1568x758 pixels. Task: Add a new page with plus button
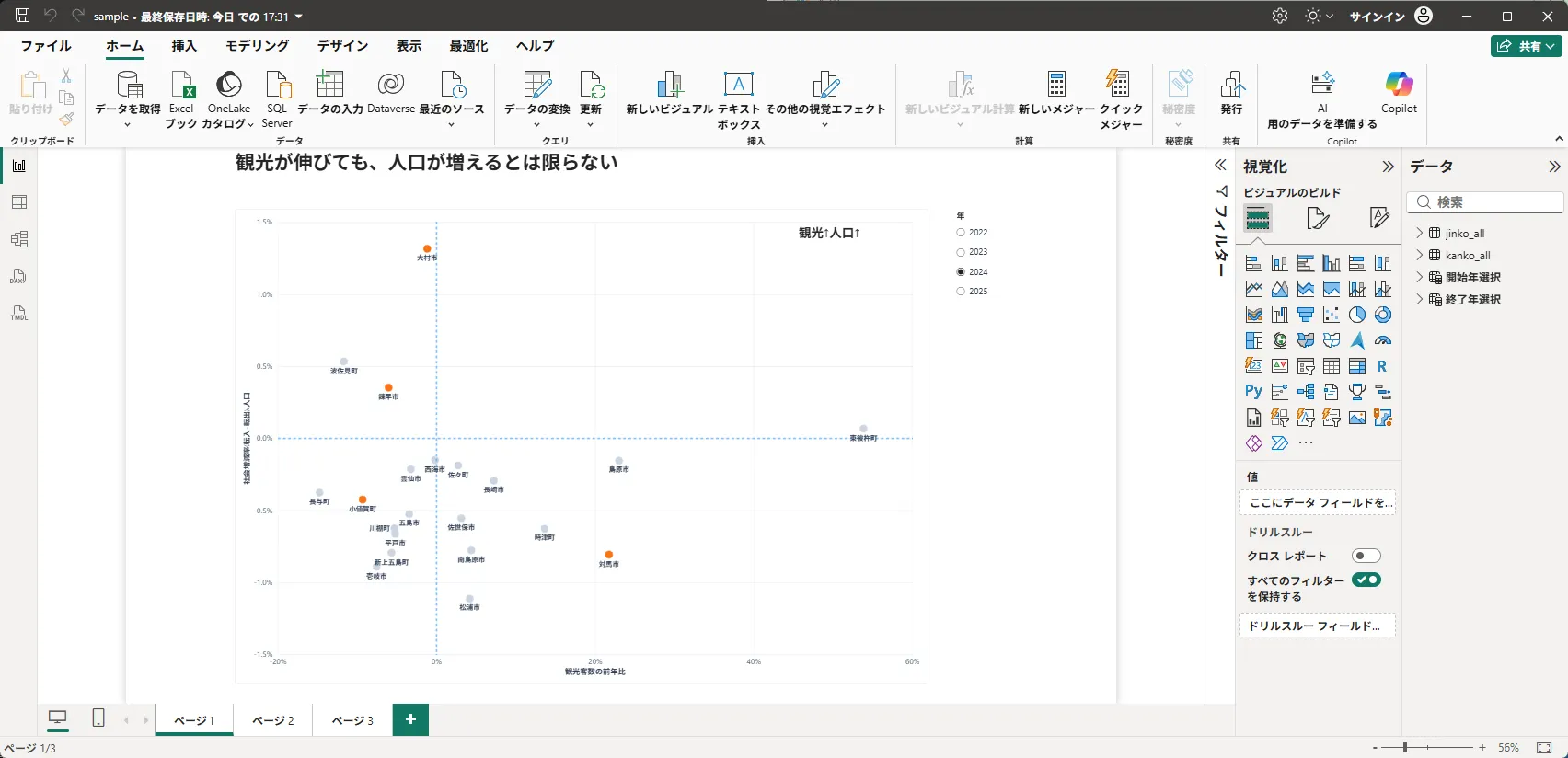point(410,719)
